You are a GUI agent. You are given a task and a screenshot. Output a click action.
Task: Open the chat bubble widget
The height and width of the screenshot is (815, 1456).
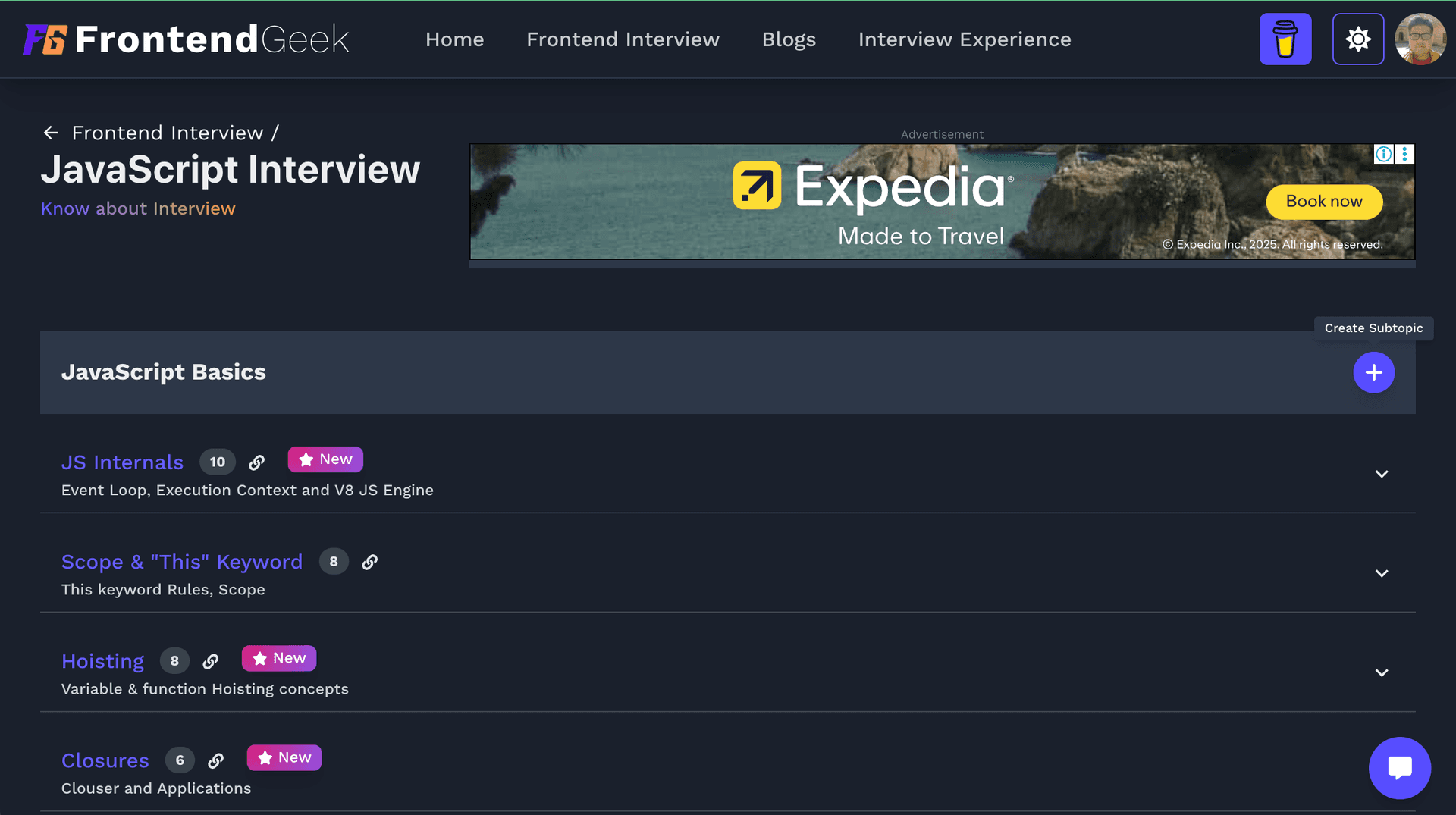click(1399, 768)
